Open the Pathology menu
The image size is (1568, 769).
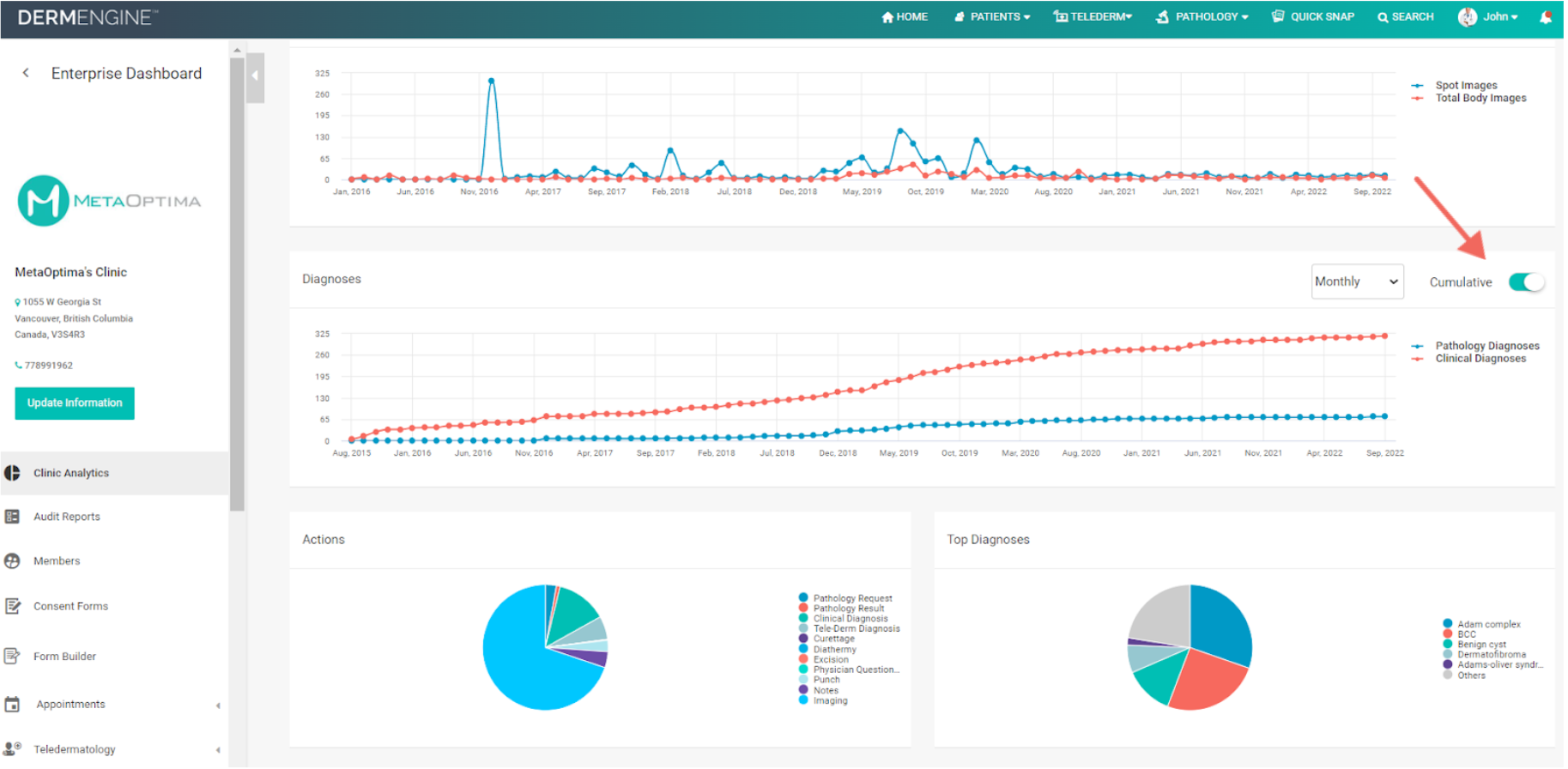pyautogui.click(x=1202, y=17)
